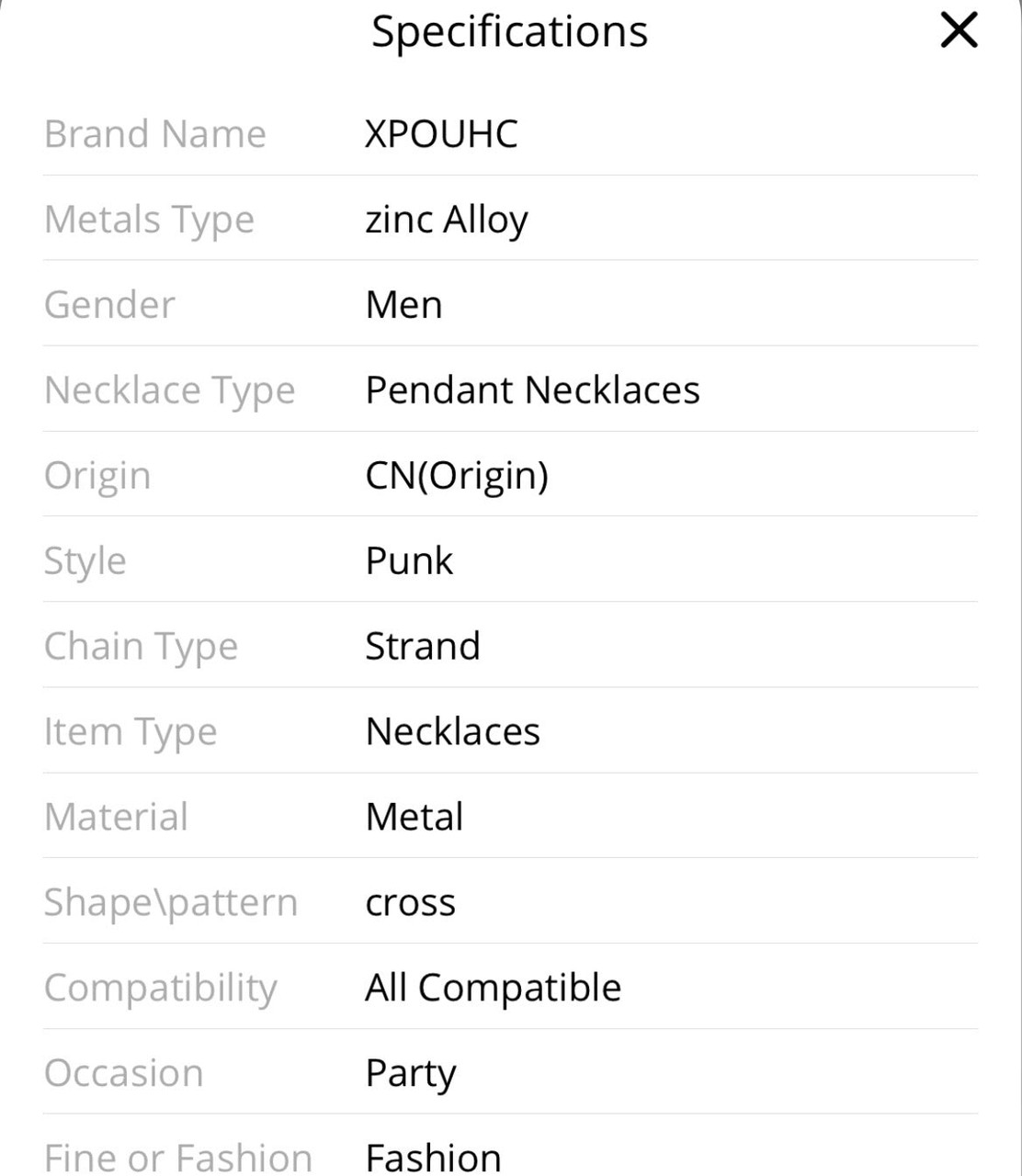Tap the Punk style value
Screen dimensions: 1022x1176
(409, 561)
